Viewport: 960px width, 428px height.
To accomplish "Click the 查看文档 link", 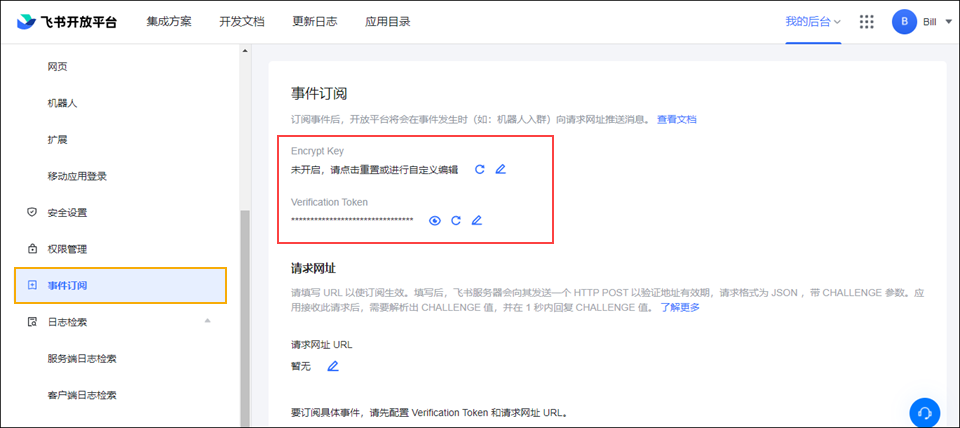I will point(676,120).
